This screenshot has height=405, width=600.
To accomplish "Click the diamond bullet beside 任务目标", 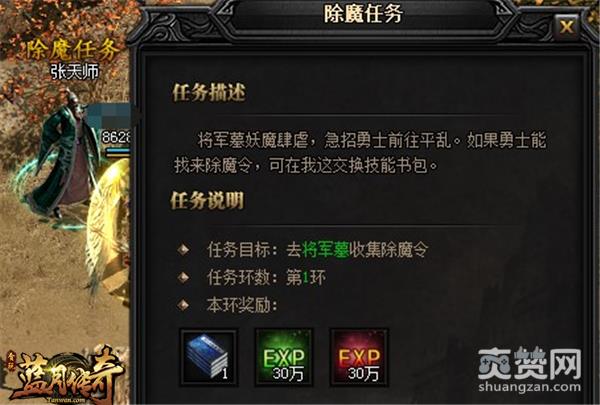I will point(183,250).
